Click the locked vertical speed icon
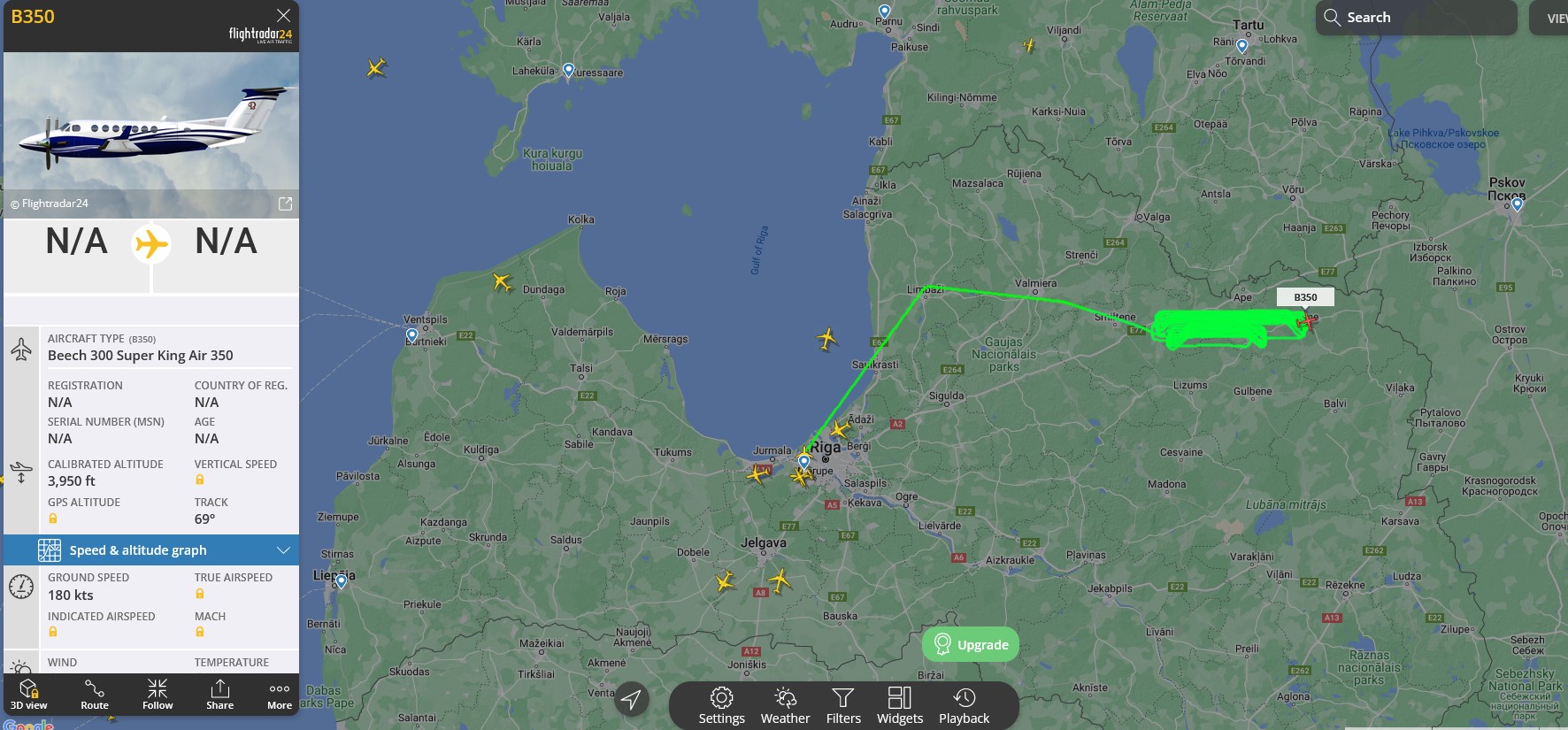The image size is (1568, 730). pos(200,480)
